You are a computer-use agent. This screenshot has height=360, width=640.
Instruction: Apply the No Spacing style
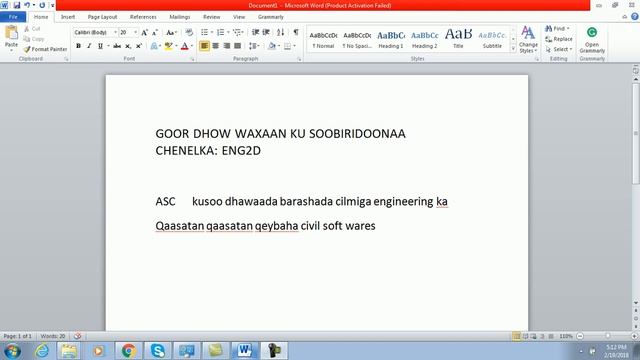pos(357,39)
